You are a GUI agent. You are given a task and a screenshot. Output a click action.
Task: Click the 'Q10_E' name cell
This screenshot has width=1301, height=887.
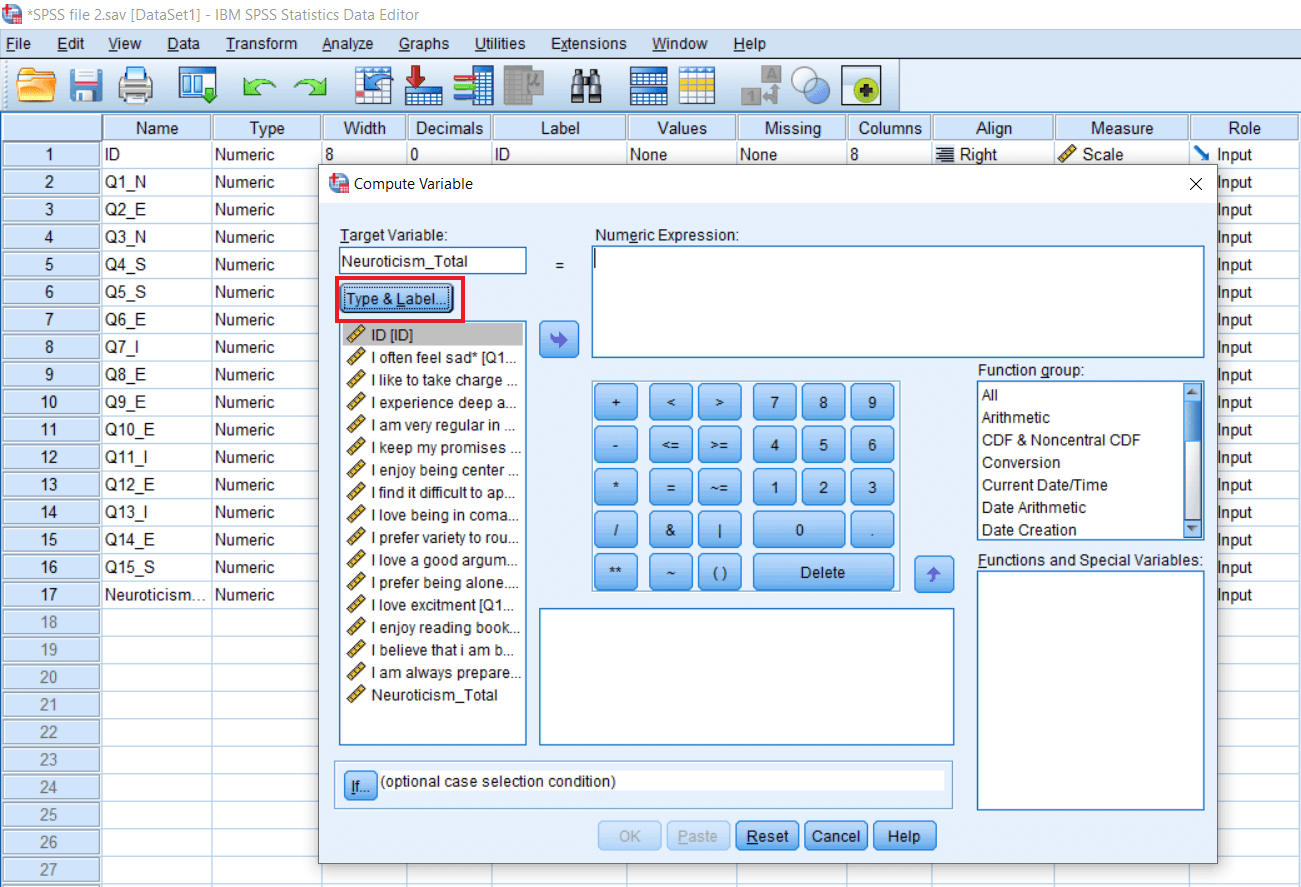(156, 430)
